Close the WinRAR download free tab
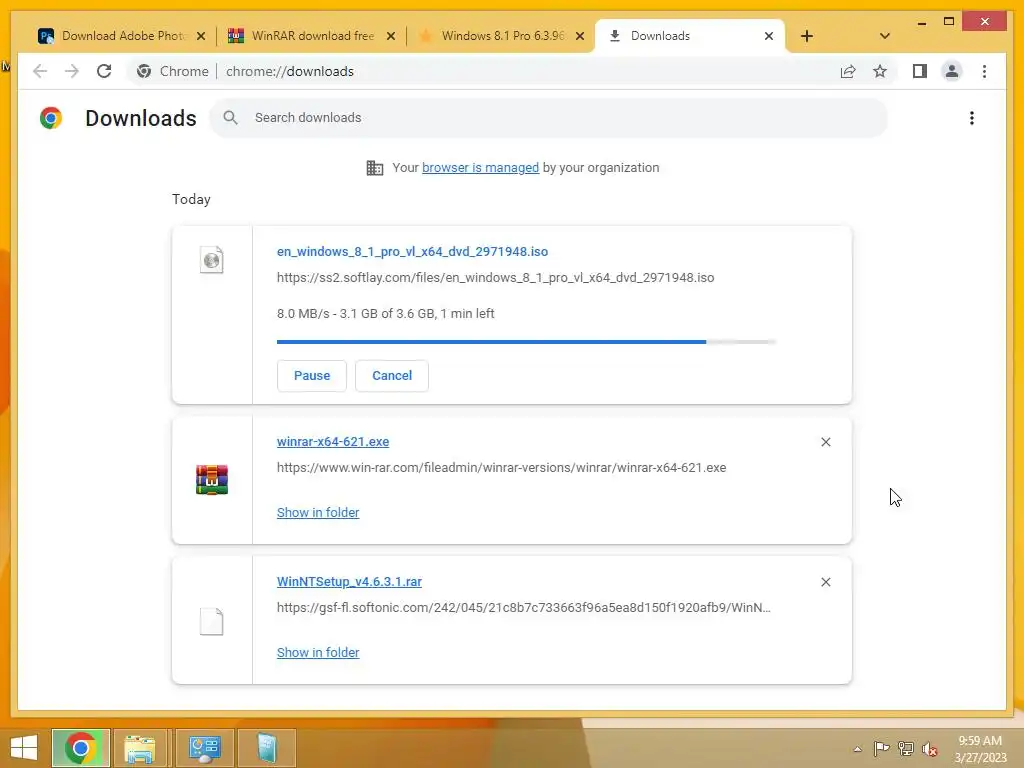 (x=391, y=36)
